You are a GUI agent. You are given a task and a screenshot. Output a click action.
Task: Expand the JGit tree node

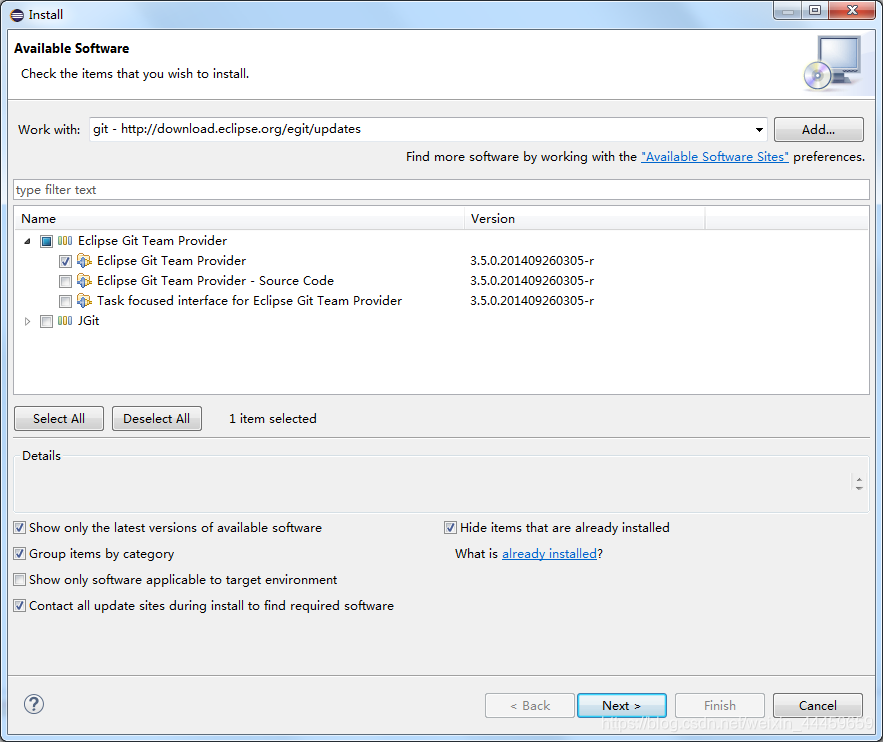click(27, 321)
